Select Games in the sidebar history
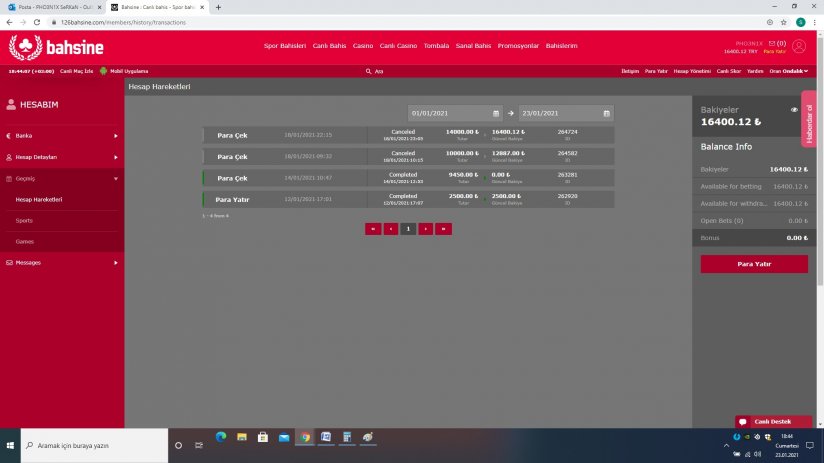This screenshot has width=824, height=463. coord(25,242)
